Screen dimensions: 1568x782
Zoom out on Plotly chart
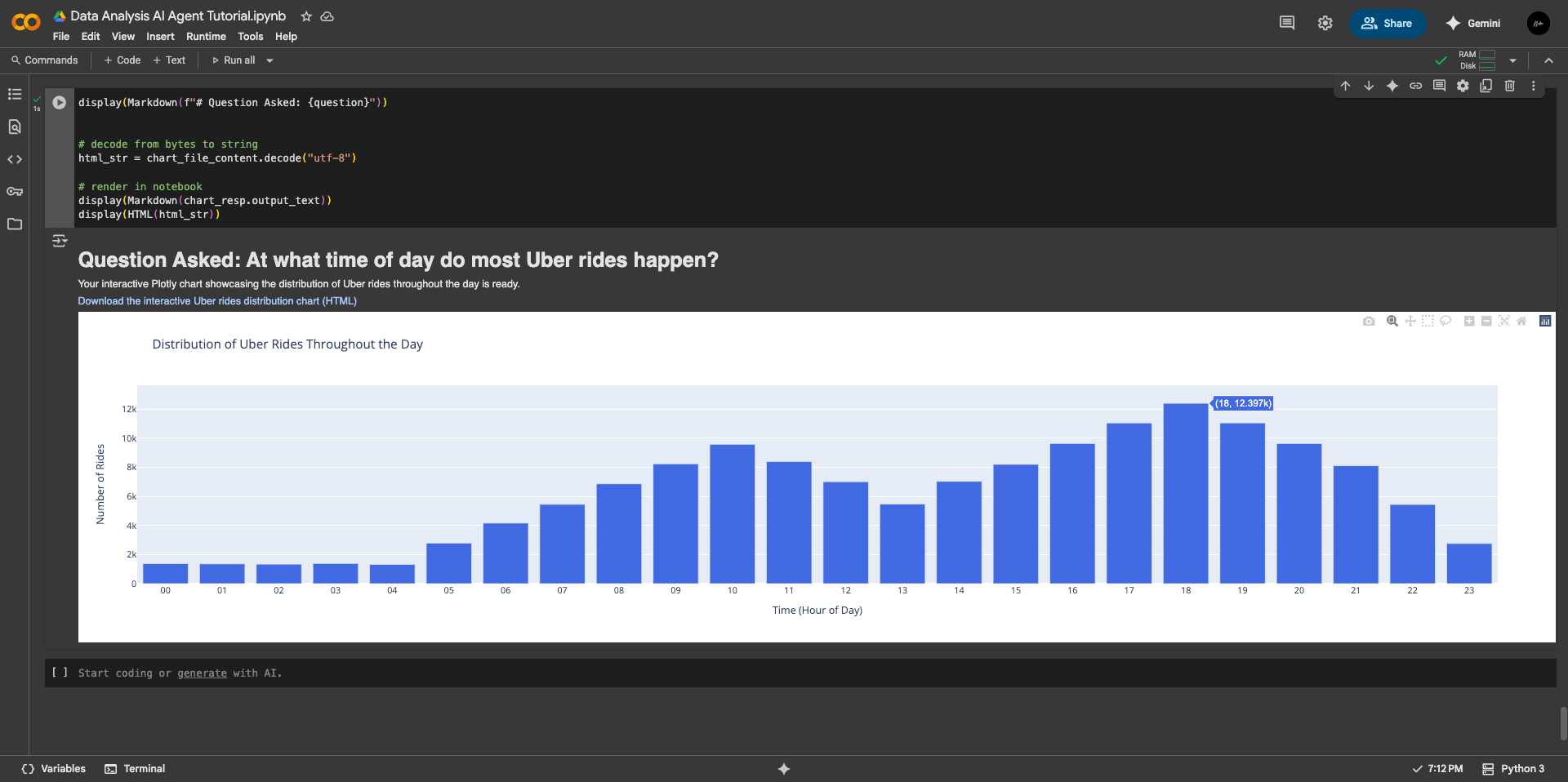click(x=1486, y=321)
